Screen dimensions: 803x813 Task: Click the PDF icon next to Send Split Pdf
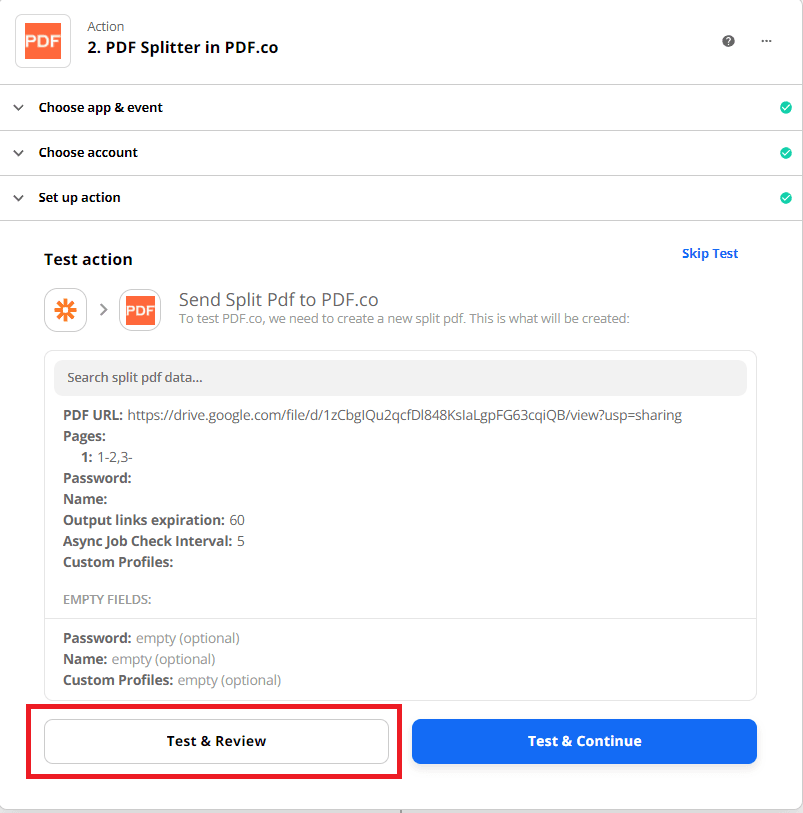140,310
